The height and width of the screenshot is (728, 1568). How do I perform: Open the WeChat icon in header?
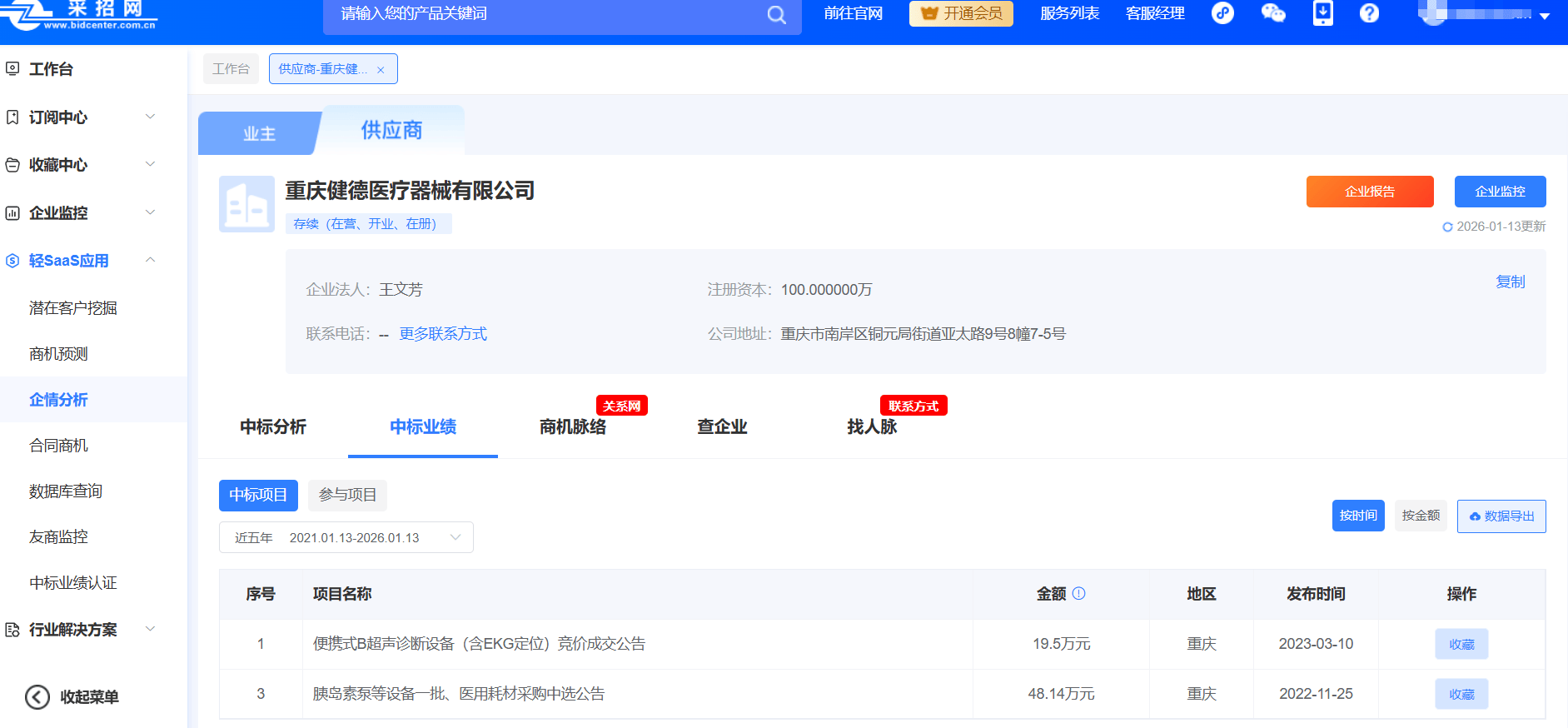tap(1273, 13)
